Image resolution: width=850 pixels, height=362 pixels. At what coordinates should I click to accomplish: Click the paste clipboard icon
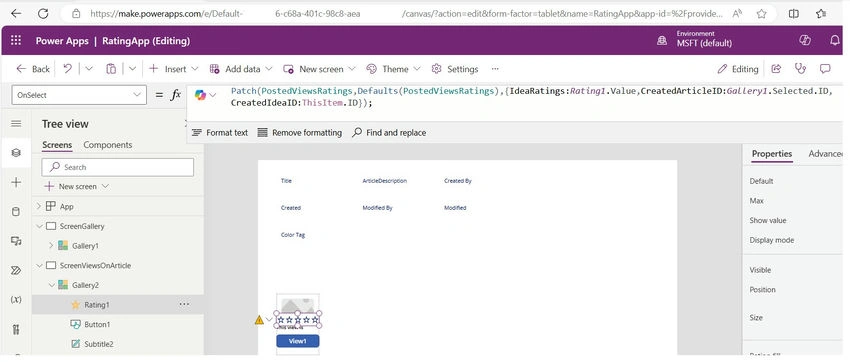pos(111,69)
